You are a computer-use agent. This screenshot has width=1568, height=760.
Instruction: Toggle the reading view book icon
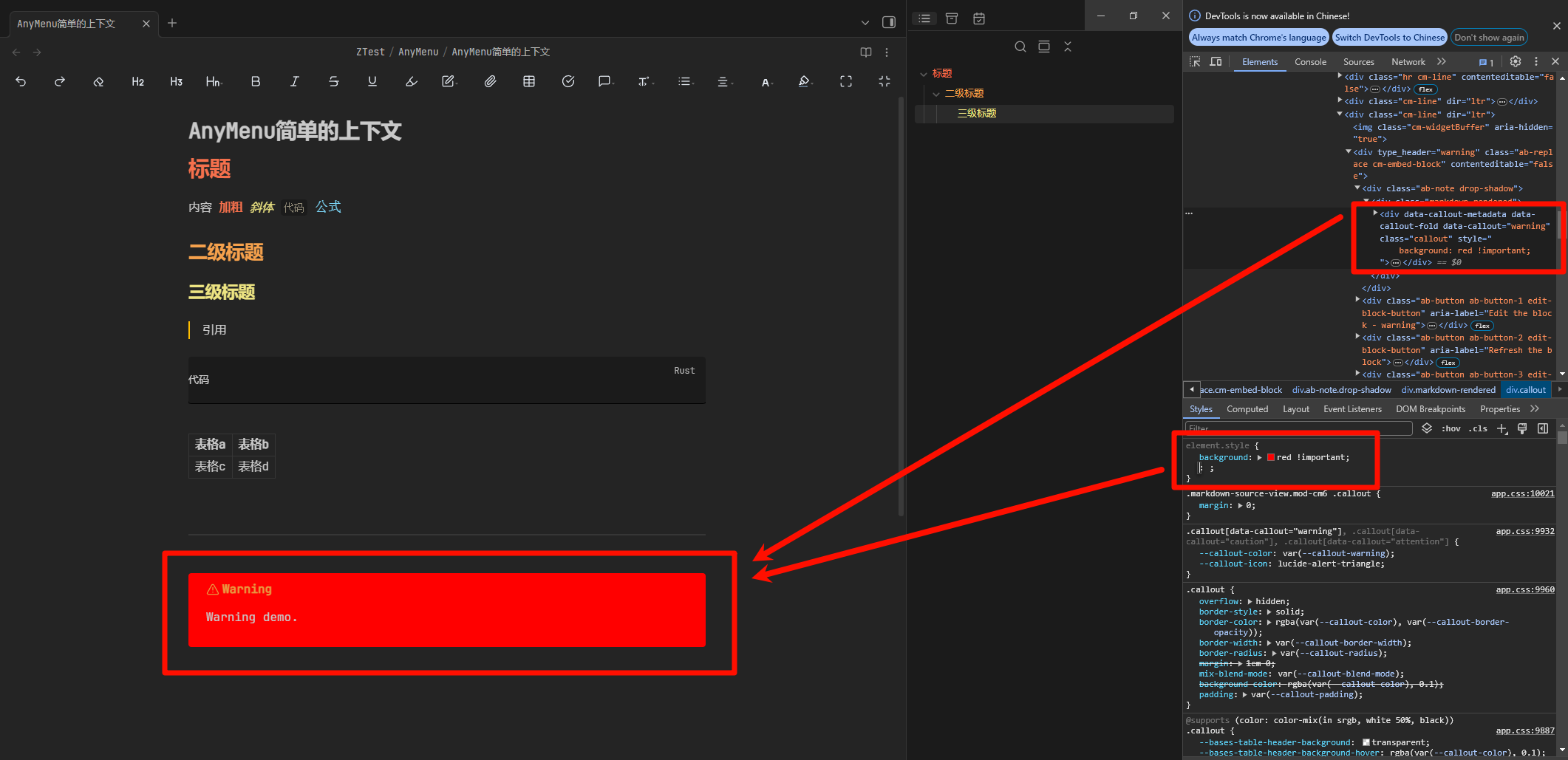(x=866, y=52)
